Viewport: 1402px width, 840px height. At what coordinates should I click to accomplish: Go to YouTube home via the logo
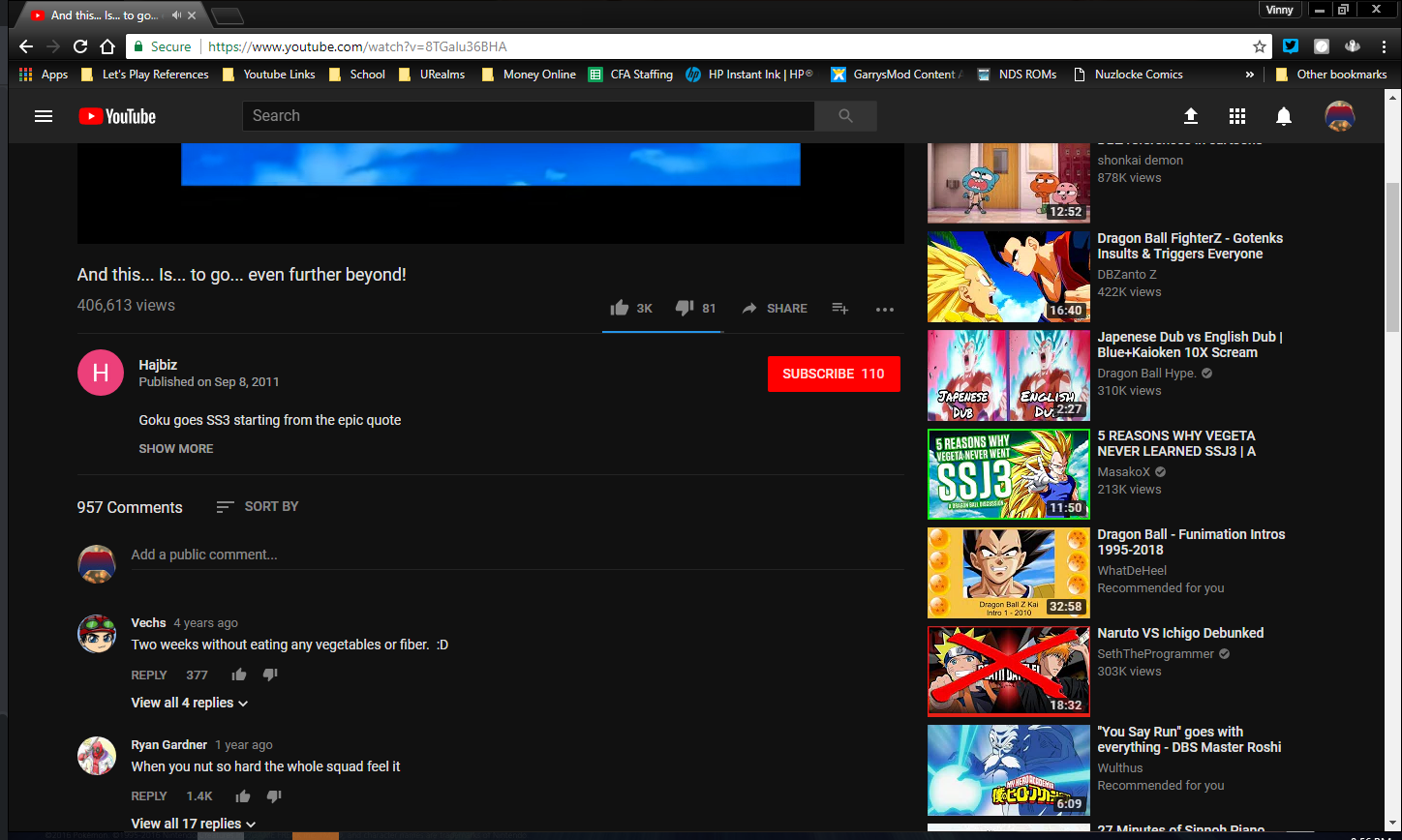click(117, 116)
